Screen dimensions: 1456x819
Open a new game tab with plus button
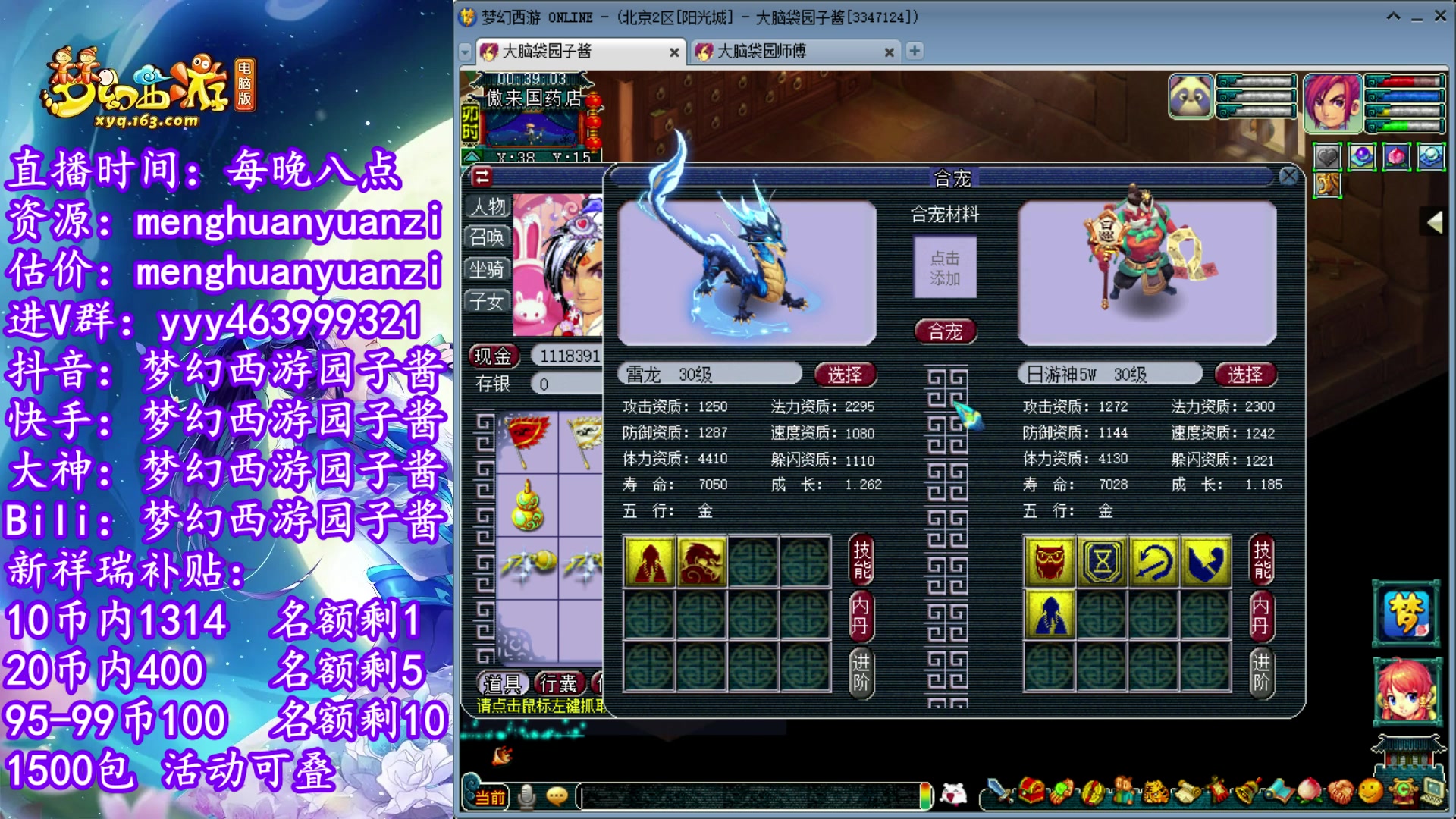coord(915,51)
